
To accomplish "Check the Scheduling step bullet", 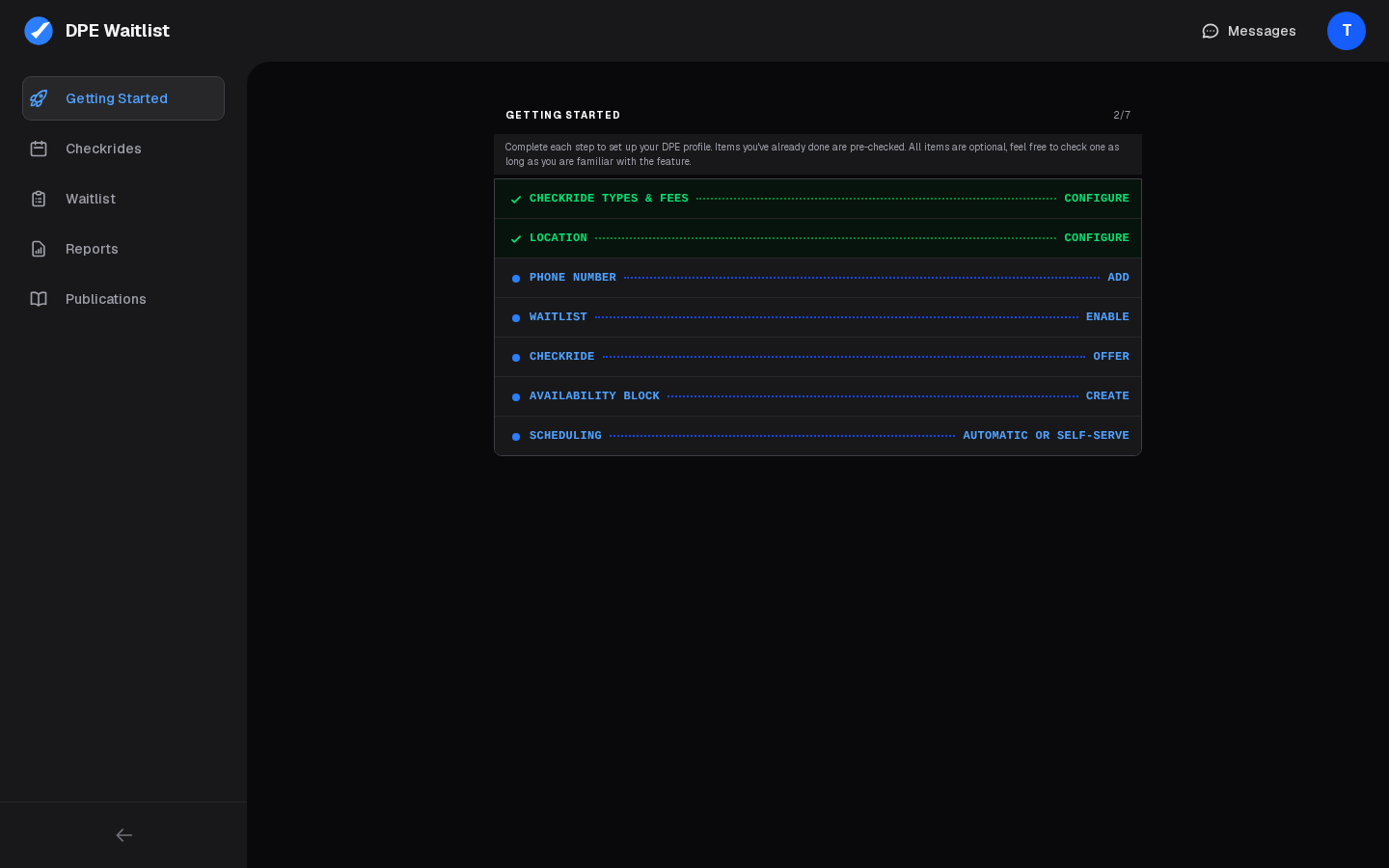I will (x=516, y=437).
